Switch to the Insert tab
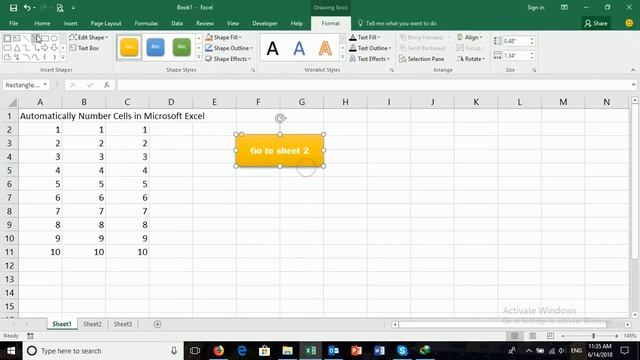The image size is (640, 360). point(70,24)
